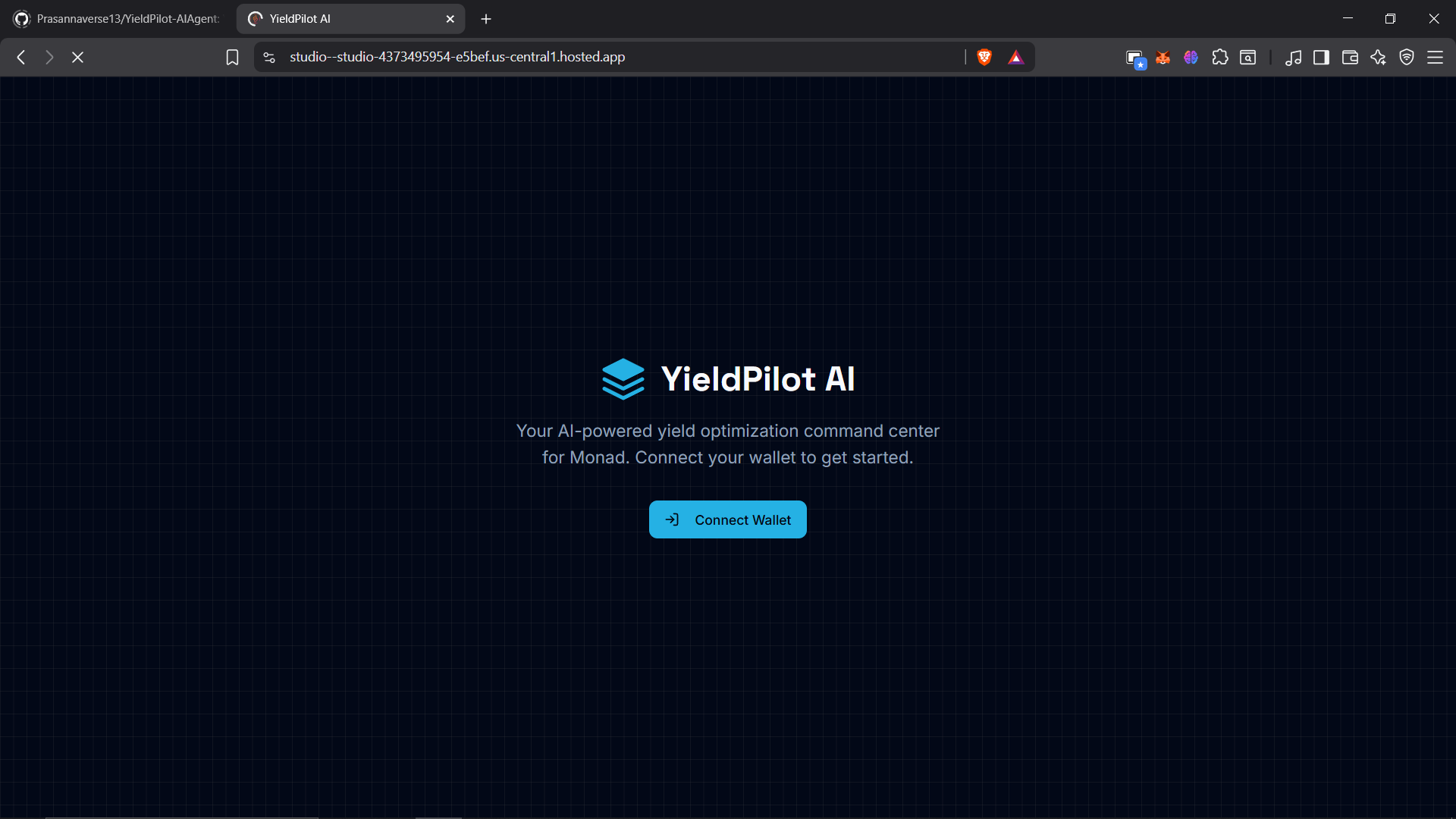The height and width of the screenshot is (819, 1456).
Task: Open the Brave Shields lion icon
Action: 984,57
